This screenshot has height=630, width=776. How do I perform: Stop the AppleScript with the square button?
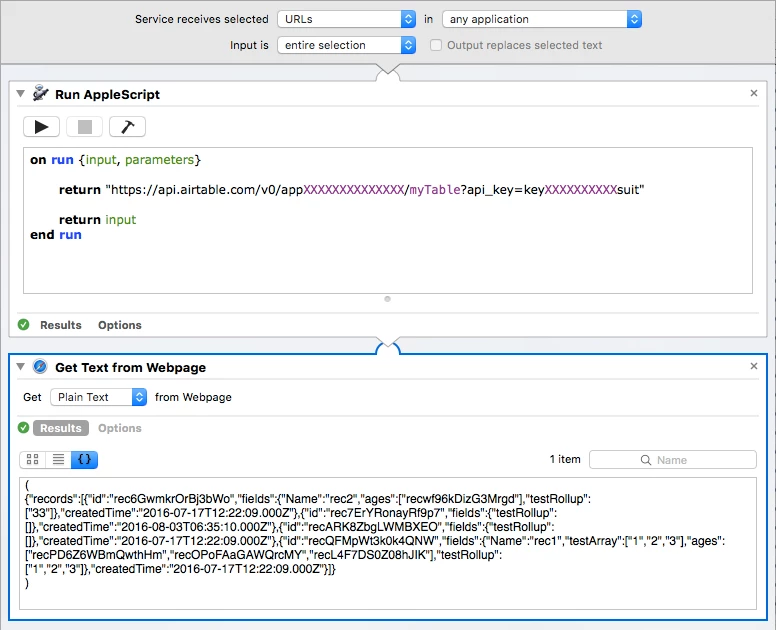point(85,127)
